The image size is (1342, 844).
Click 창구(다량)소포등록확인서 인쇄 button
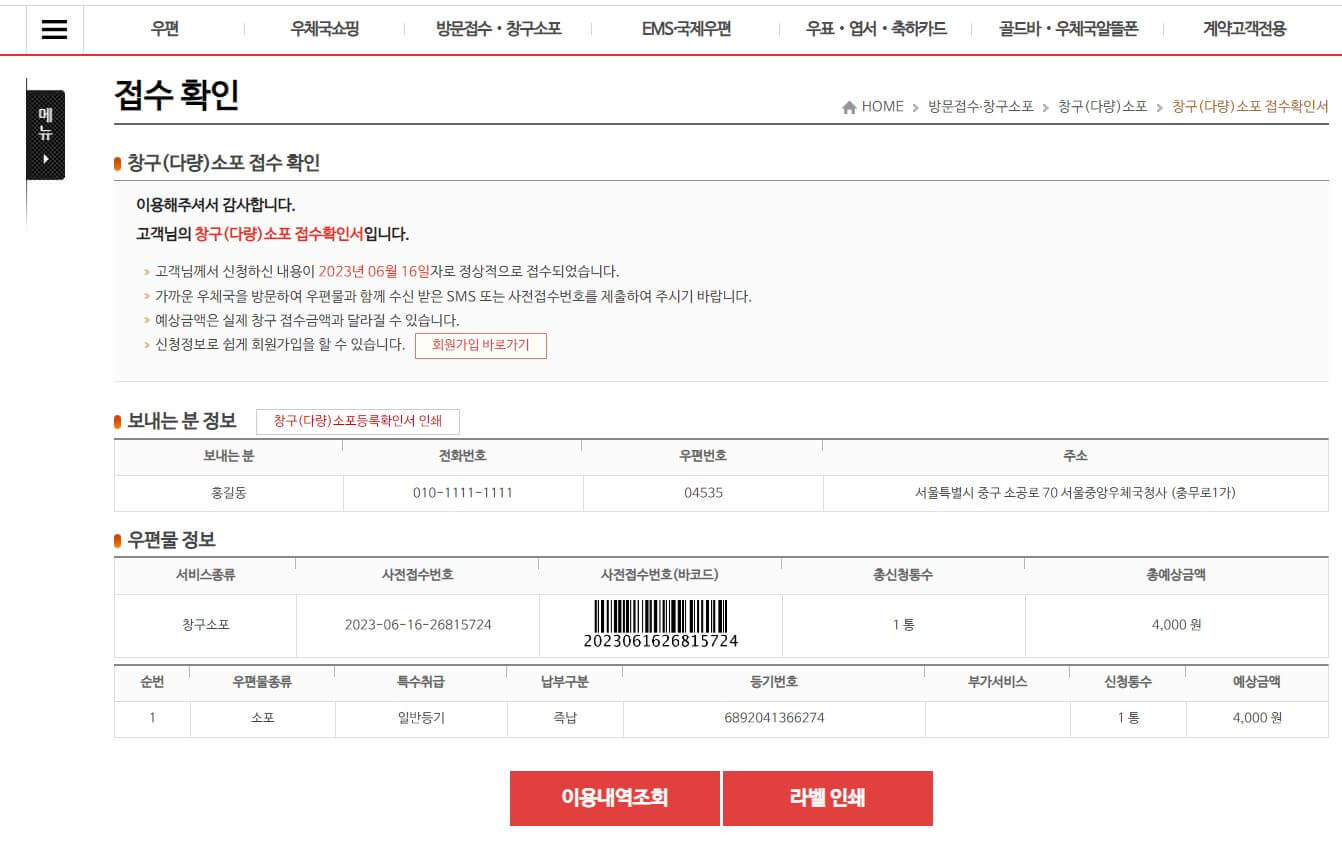click(358, 421)
